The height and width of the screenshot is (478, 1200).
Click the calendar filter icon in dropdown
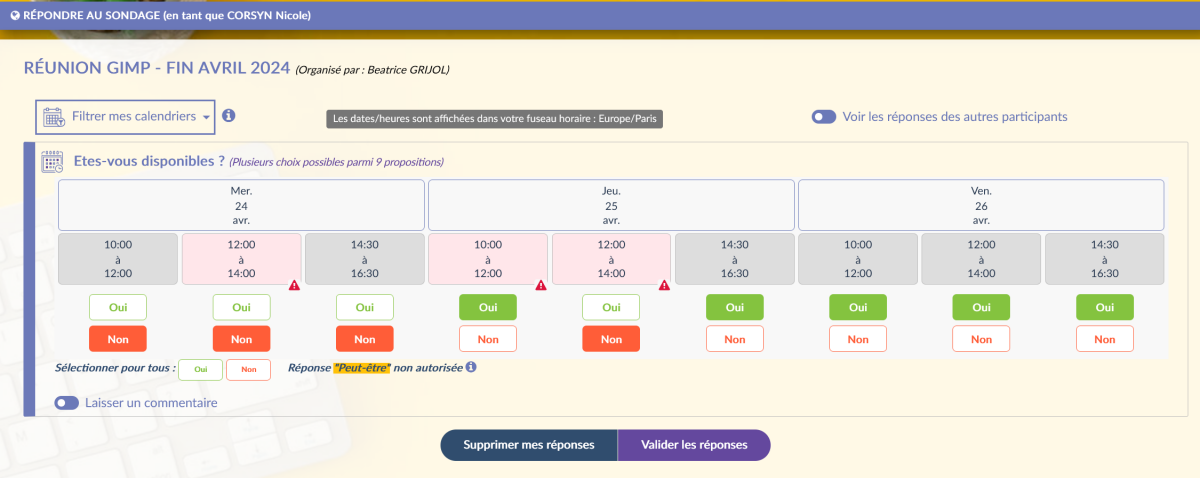click(x=54, y=117)
